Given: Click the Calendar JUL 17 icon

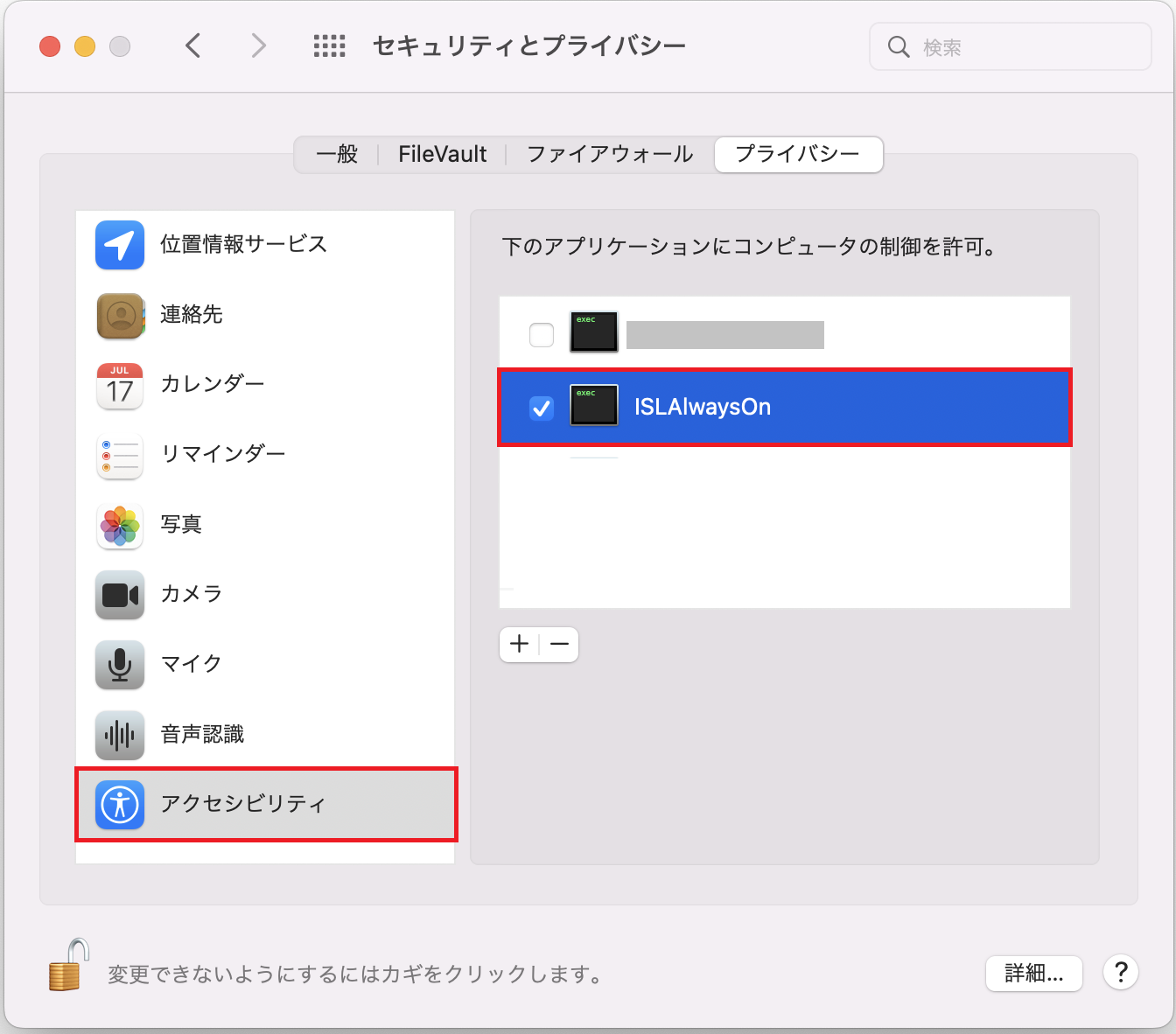Looking at the screenshot, I should click(x=120, y=385).
